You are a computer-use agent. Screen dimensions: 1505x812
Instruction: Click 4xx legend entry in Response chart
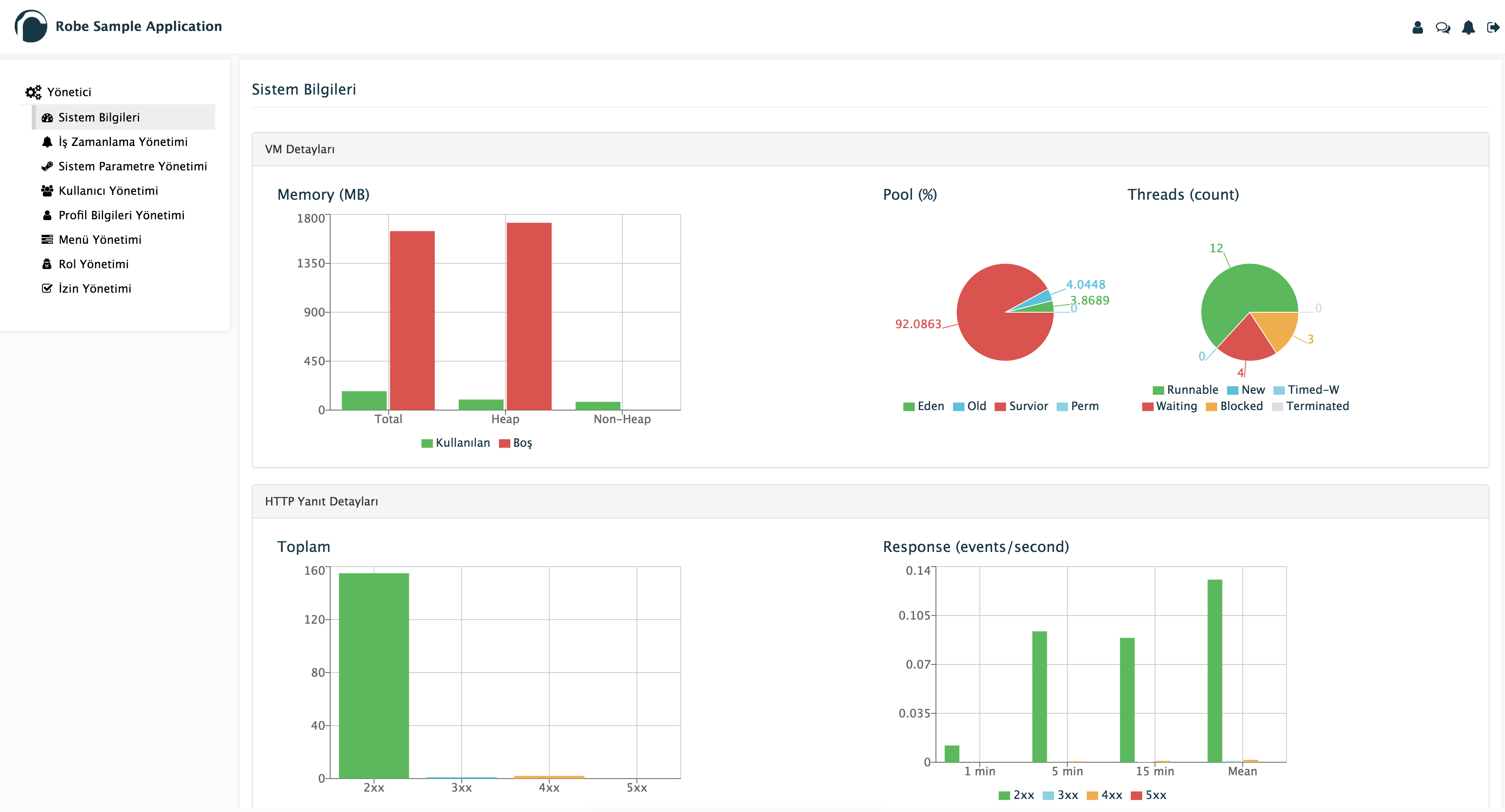click(x=1104, y=796)
